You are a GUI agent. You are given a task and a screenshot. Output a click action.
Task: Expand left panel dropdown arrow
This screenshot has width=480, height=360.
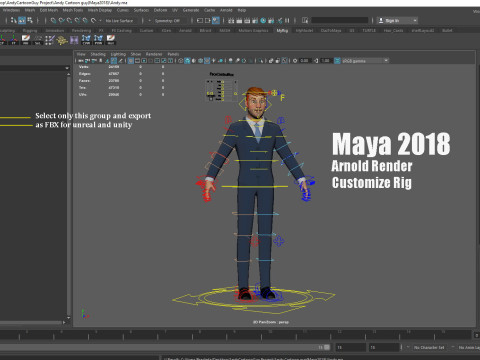coord(67,68)
